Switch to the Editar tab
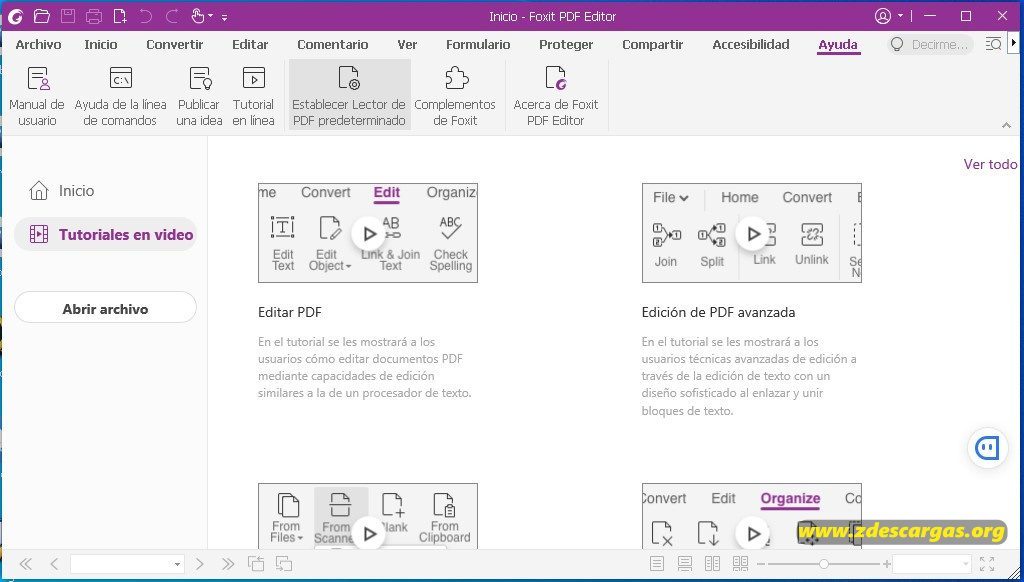This screenshot has width=1024, height=582. click(250, 44)
